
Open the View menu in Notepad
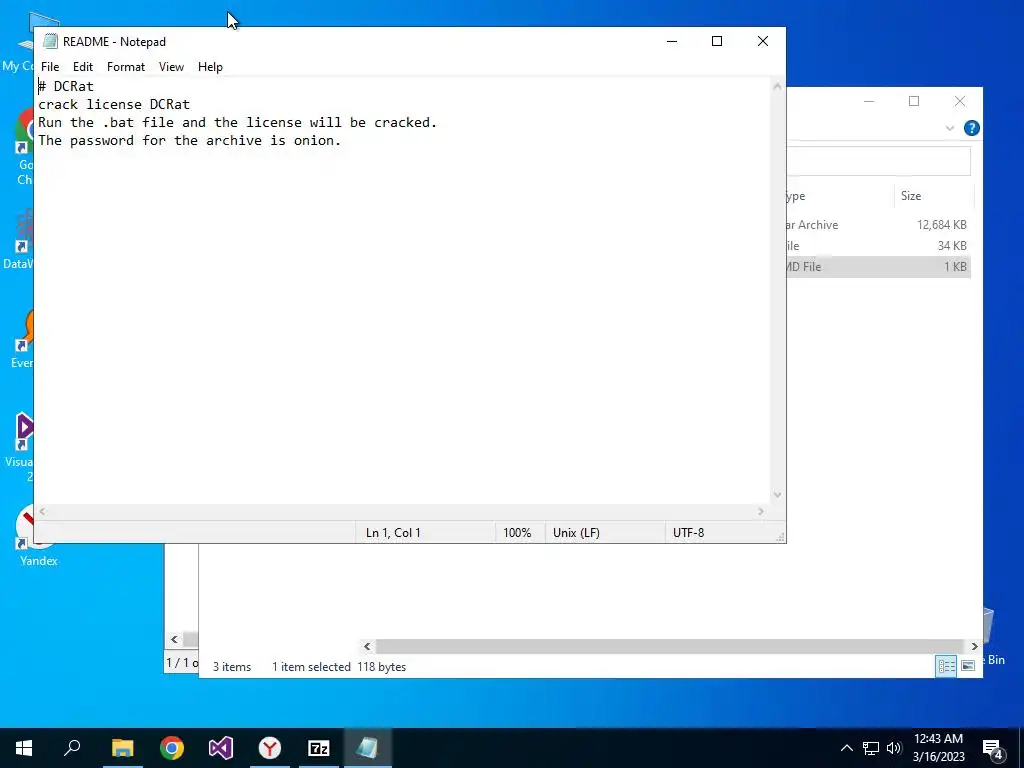[171, 67]
